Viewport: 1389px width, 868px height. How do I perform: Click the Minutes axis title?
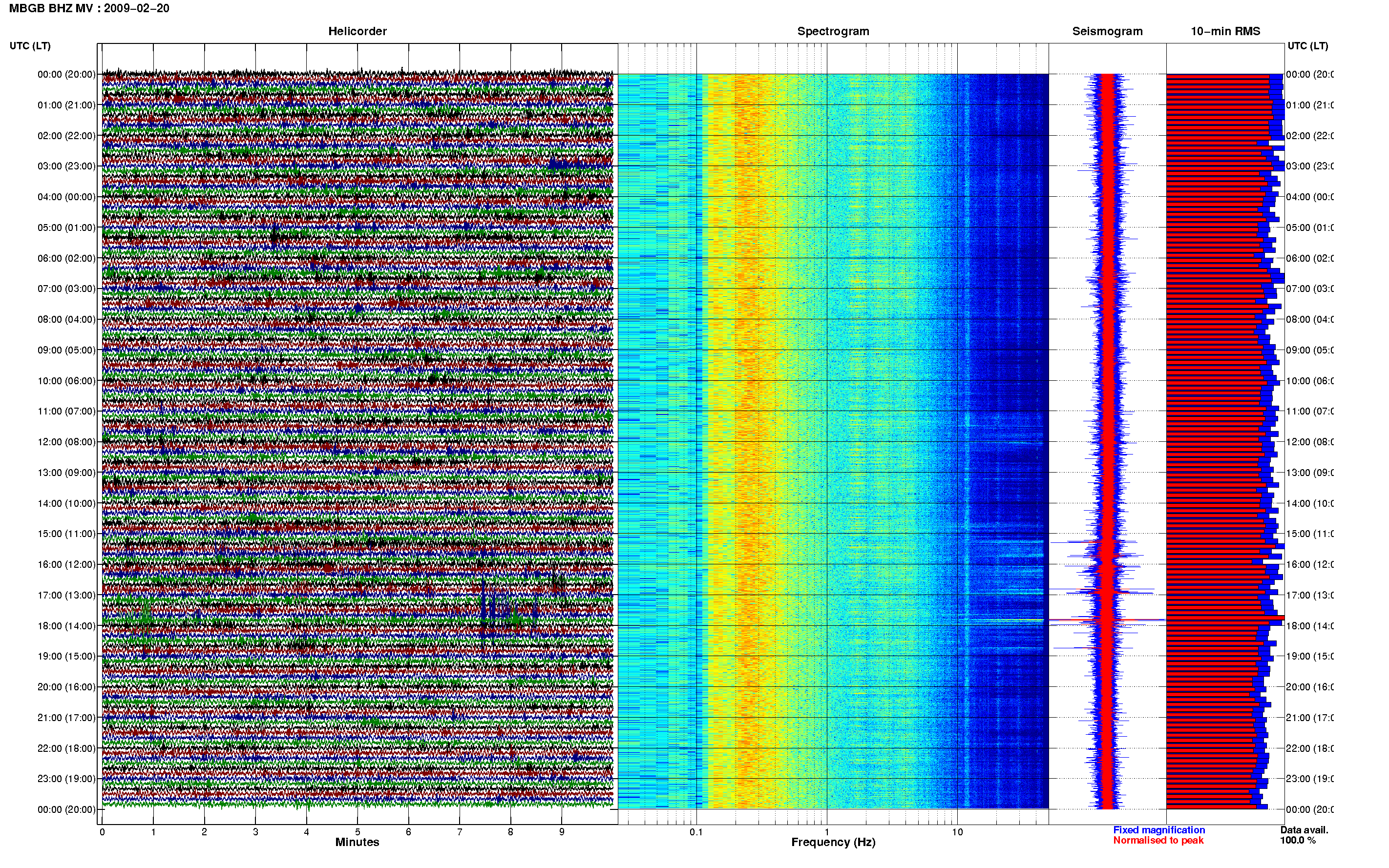pos(357,842)
